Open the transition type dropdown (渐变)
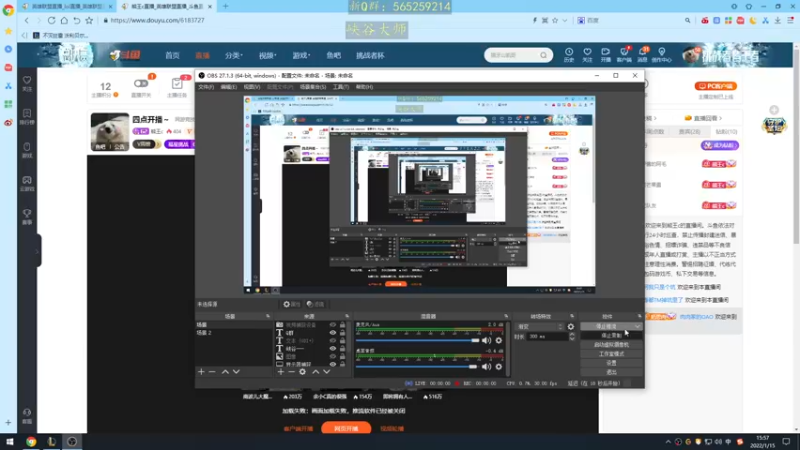The width and height of the screenshot is (800, 450). point(540,327)
